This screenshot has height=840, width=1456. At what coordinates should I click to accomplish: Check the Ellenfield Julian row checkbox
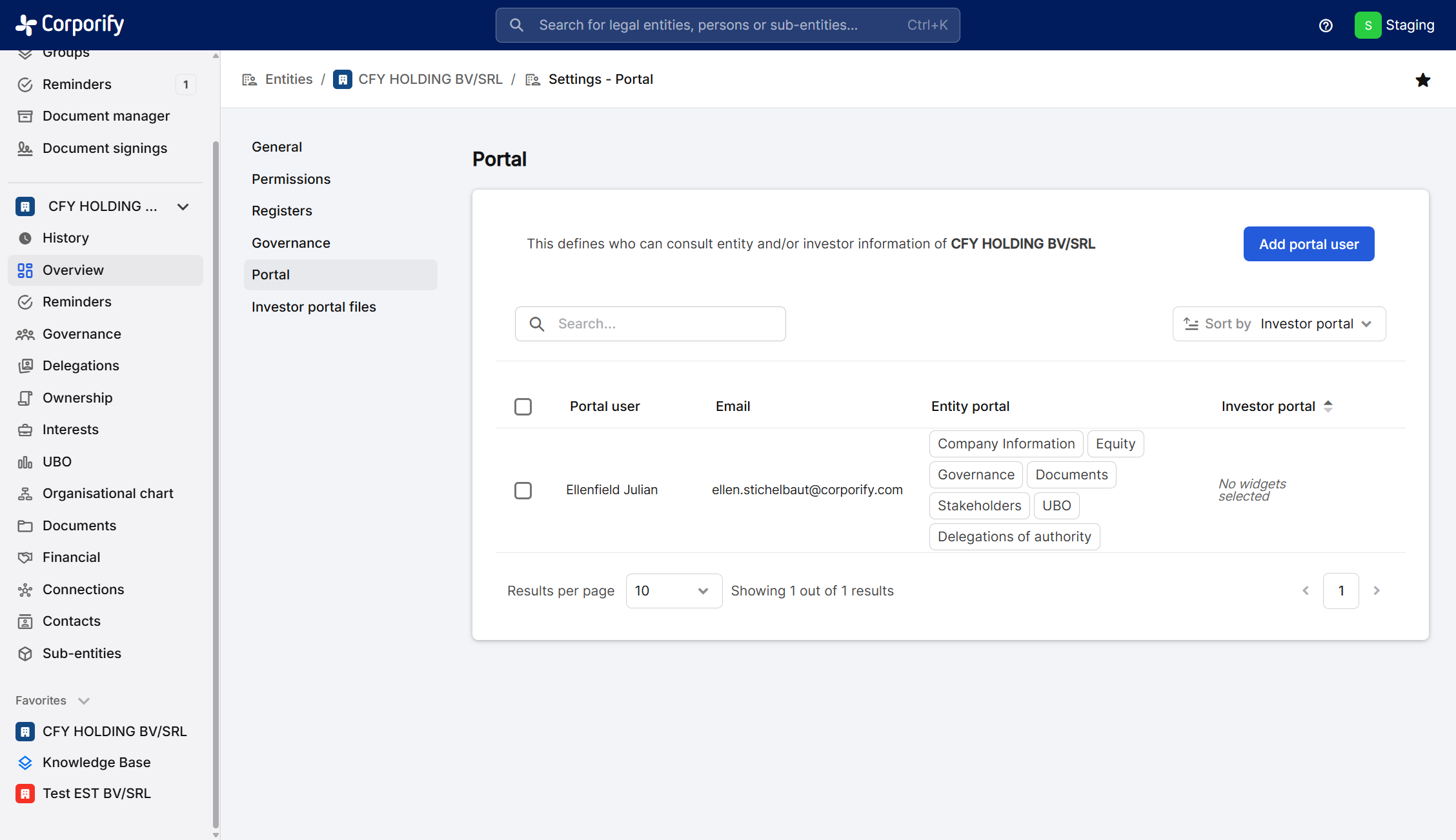(523, 490)
